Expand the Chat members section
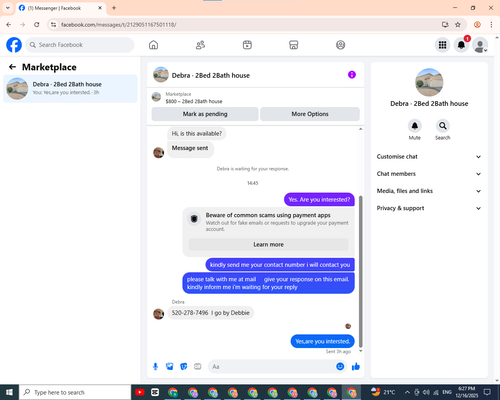Viewport: 500px width, 400px height. [429, 174]
